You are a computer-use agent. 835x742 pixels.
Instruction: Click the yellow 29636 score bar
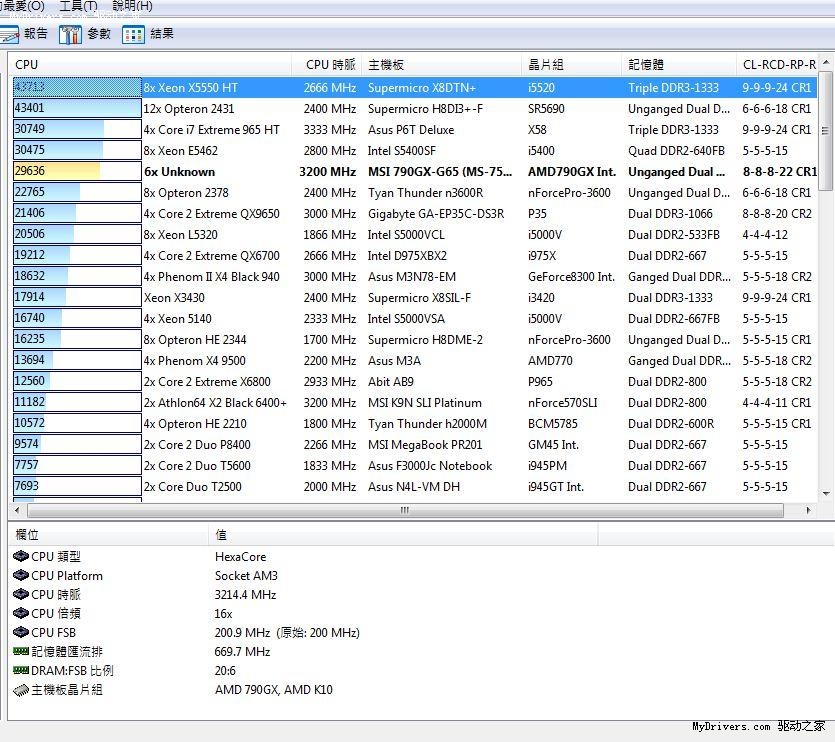[x=56, y=172]
